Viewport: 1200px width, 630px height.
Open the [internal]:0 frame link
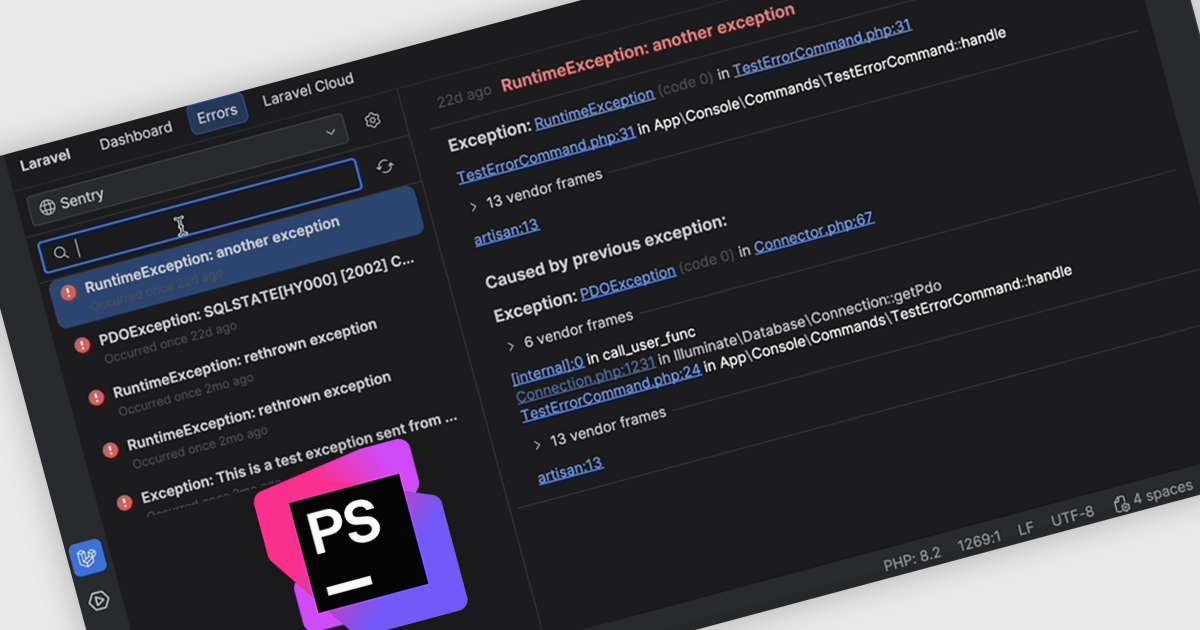(x=548, y=369)
